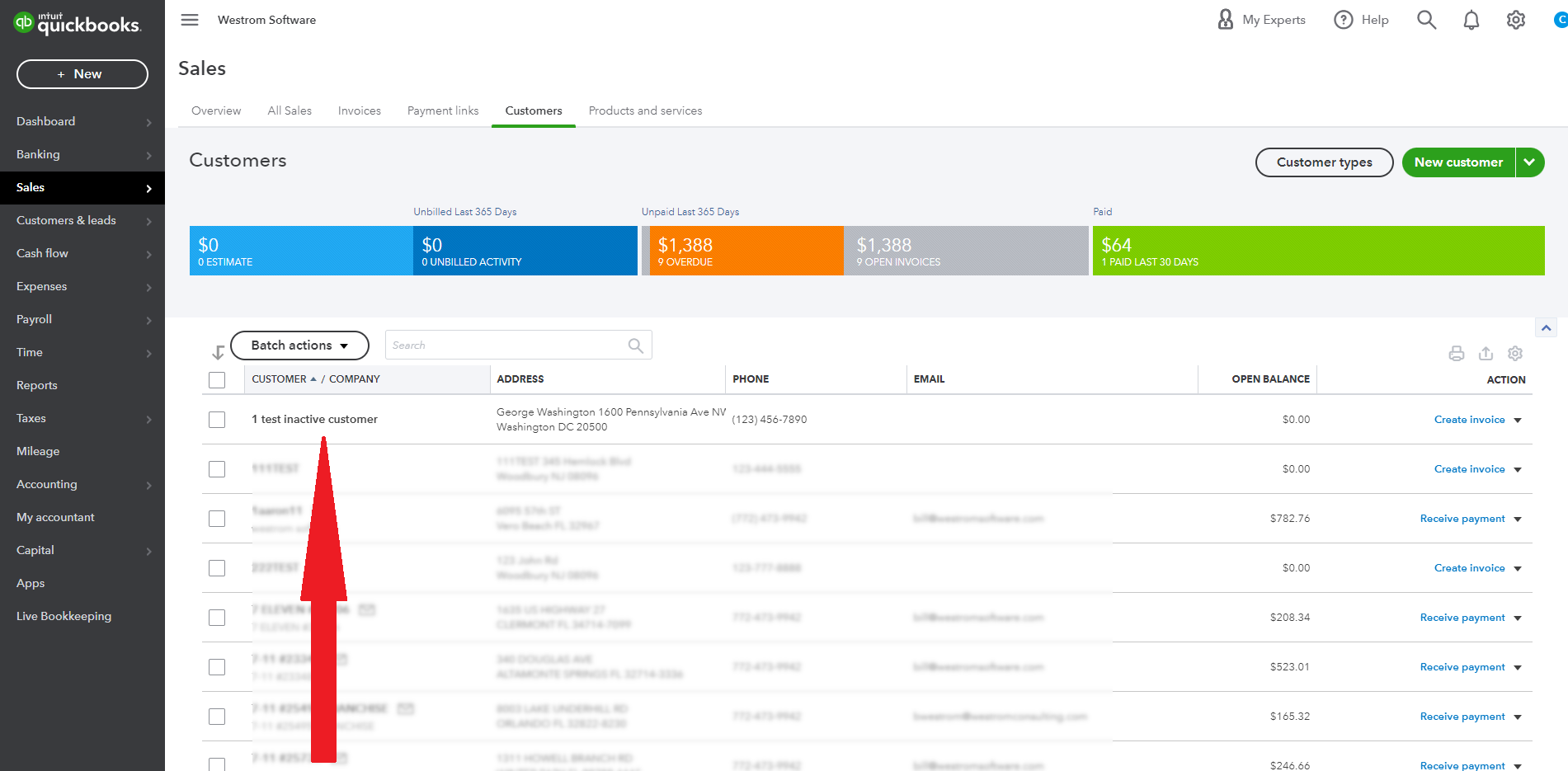Open the settings gear in the header
1568x771 pixels.
[1515, 20]
